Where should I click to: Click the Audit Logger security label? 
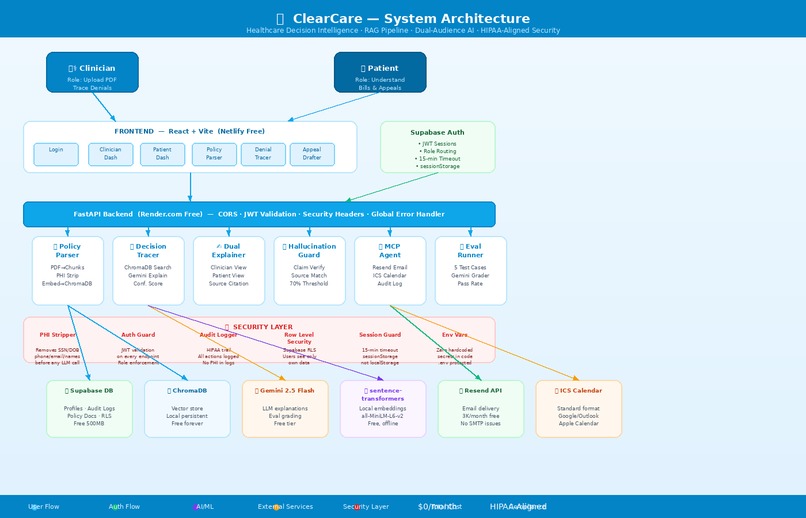coord(218,335)
